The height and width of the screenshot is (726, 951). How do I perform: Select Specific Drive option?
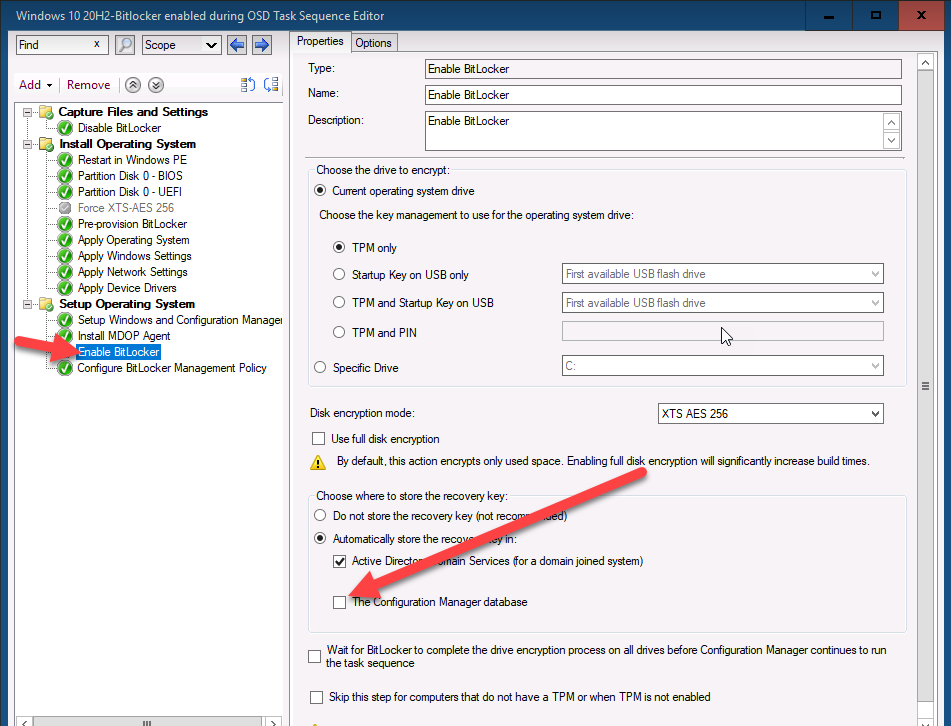[320, 367]
